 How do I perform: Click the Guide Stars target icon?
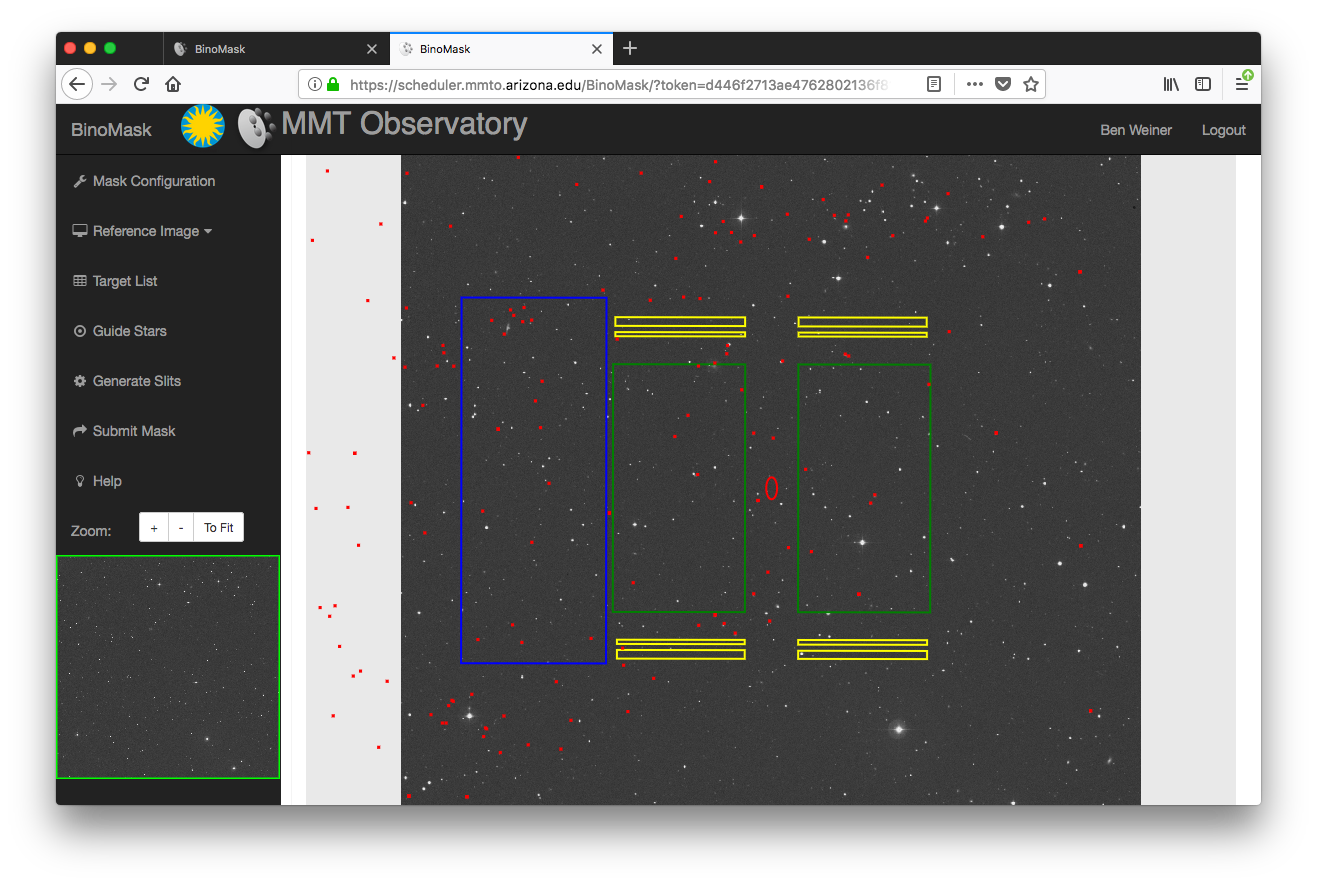pyautogui.click(x=80, y=331)
